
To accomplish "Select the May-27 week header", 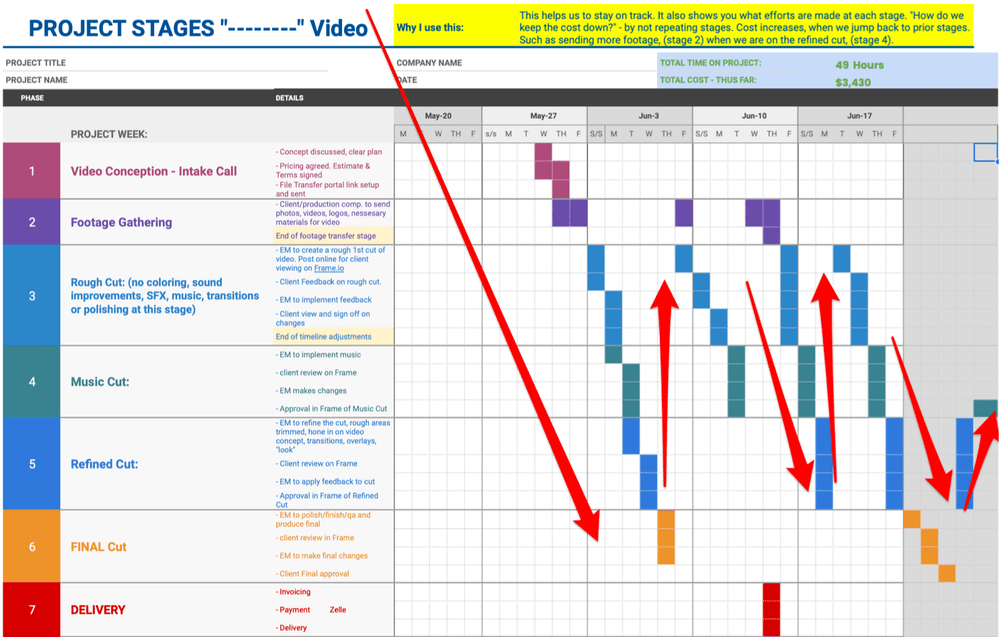I will coord(543,116).
